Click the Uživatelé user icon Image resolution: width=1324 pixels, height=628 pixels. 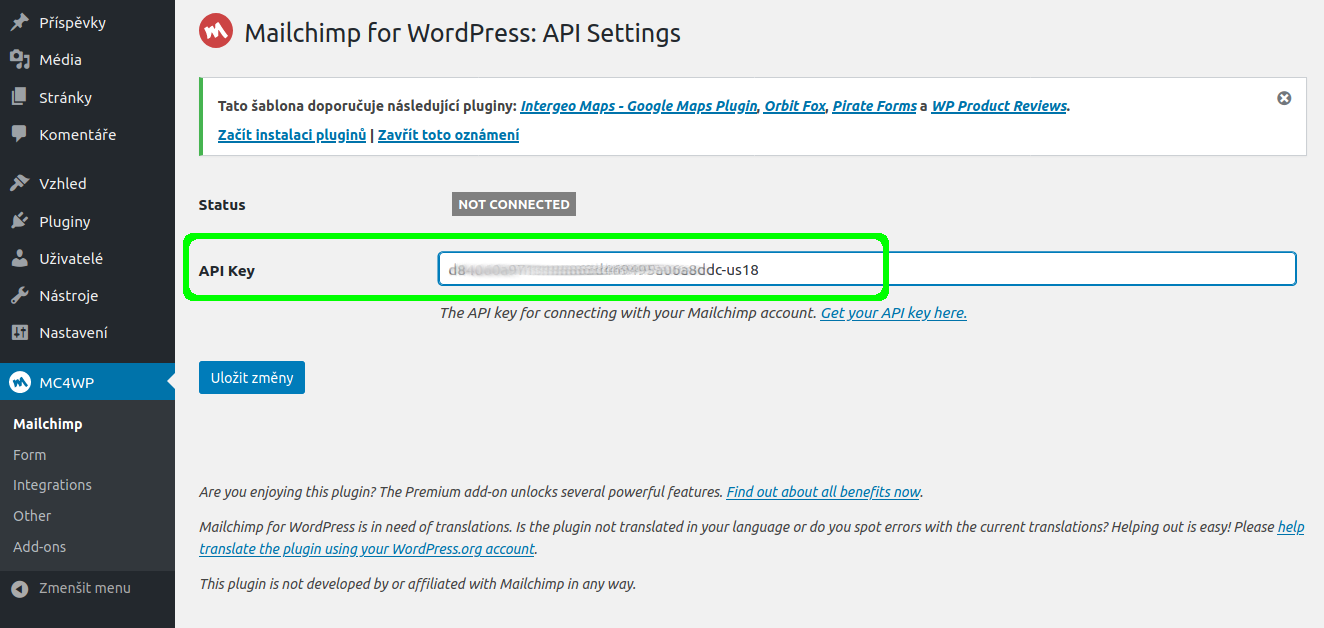[19, 258]
